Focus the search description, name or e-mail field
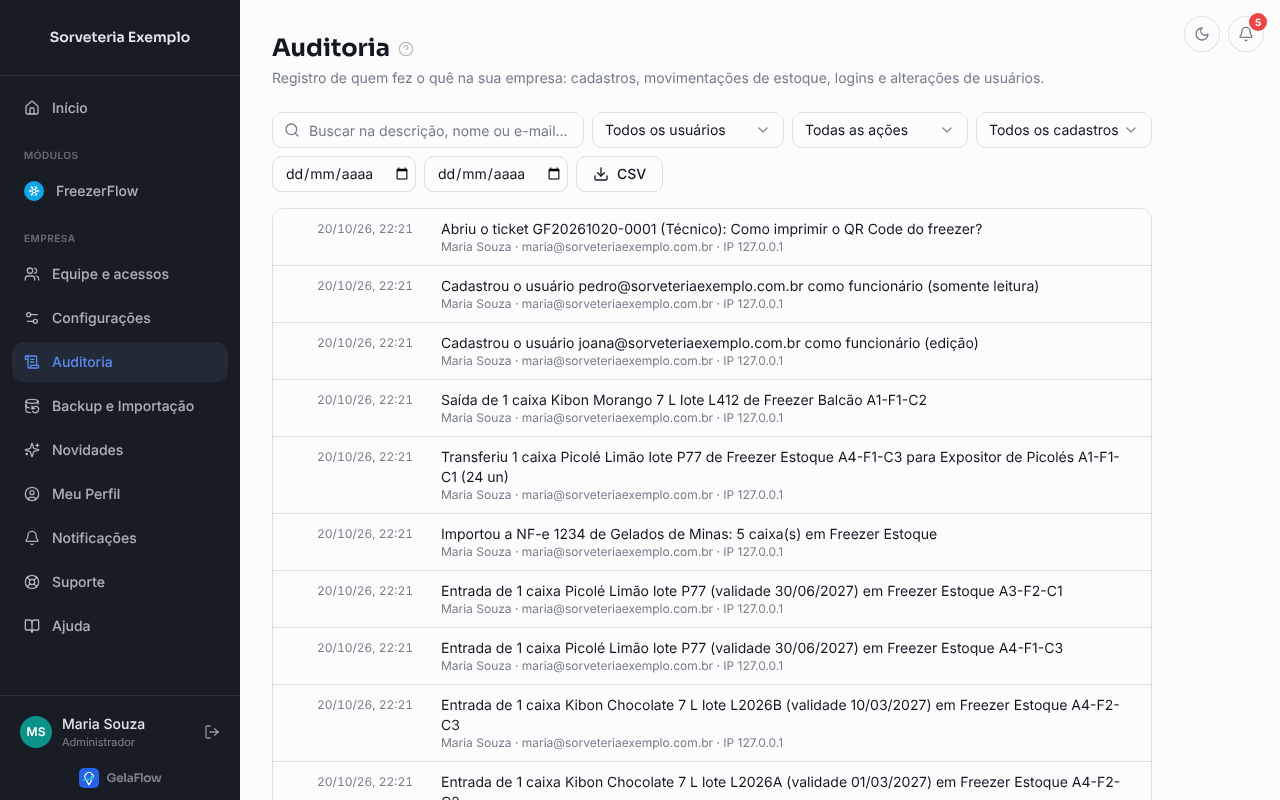This screenshot has width=1280, height=800. click(x=428, y=130)
